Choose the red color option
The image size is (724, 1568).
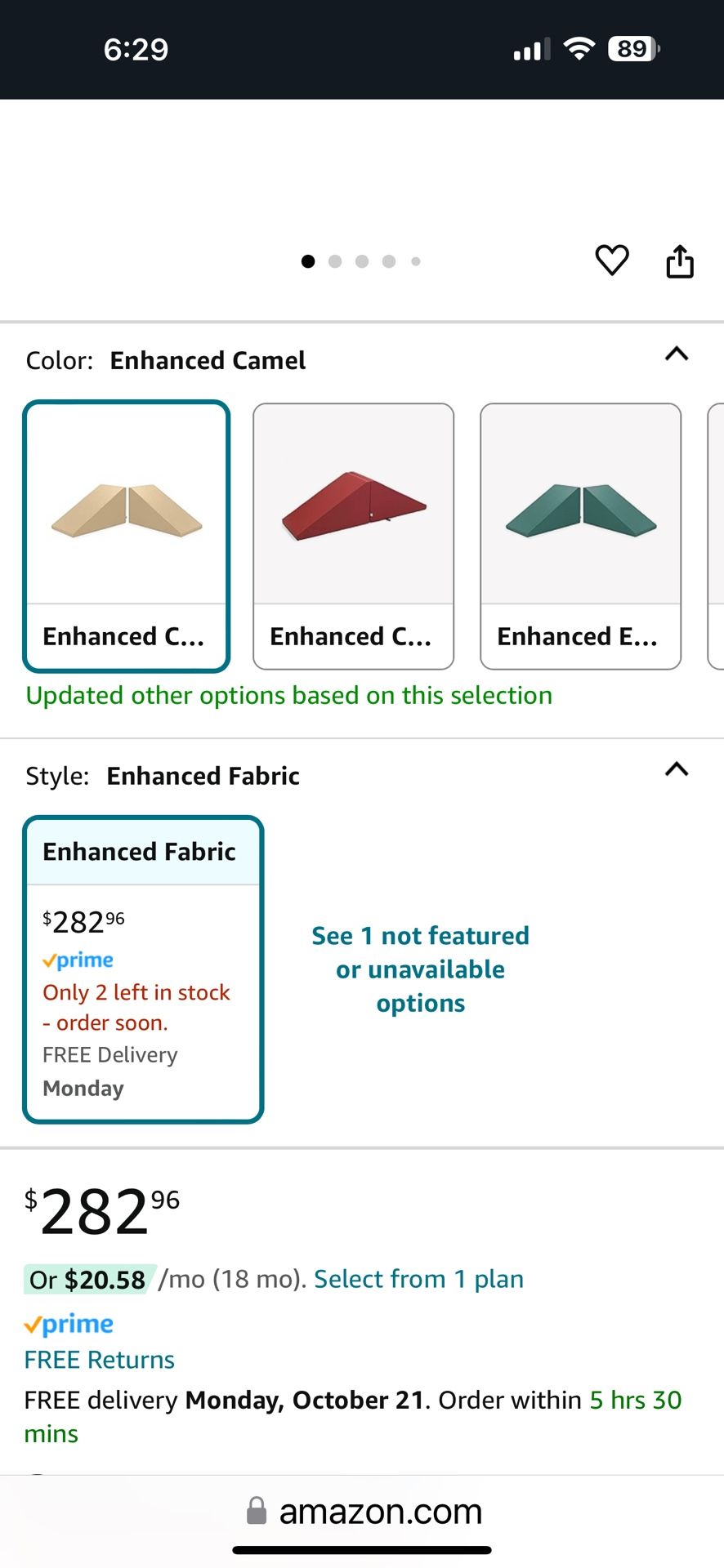[x=353, y=536]
